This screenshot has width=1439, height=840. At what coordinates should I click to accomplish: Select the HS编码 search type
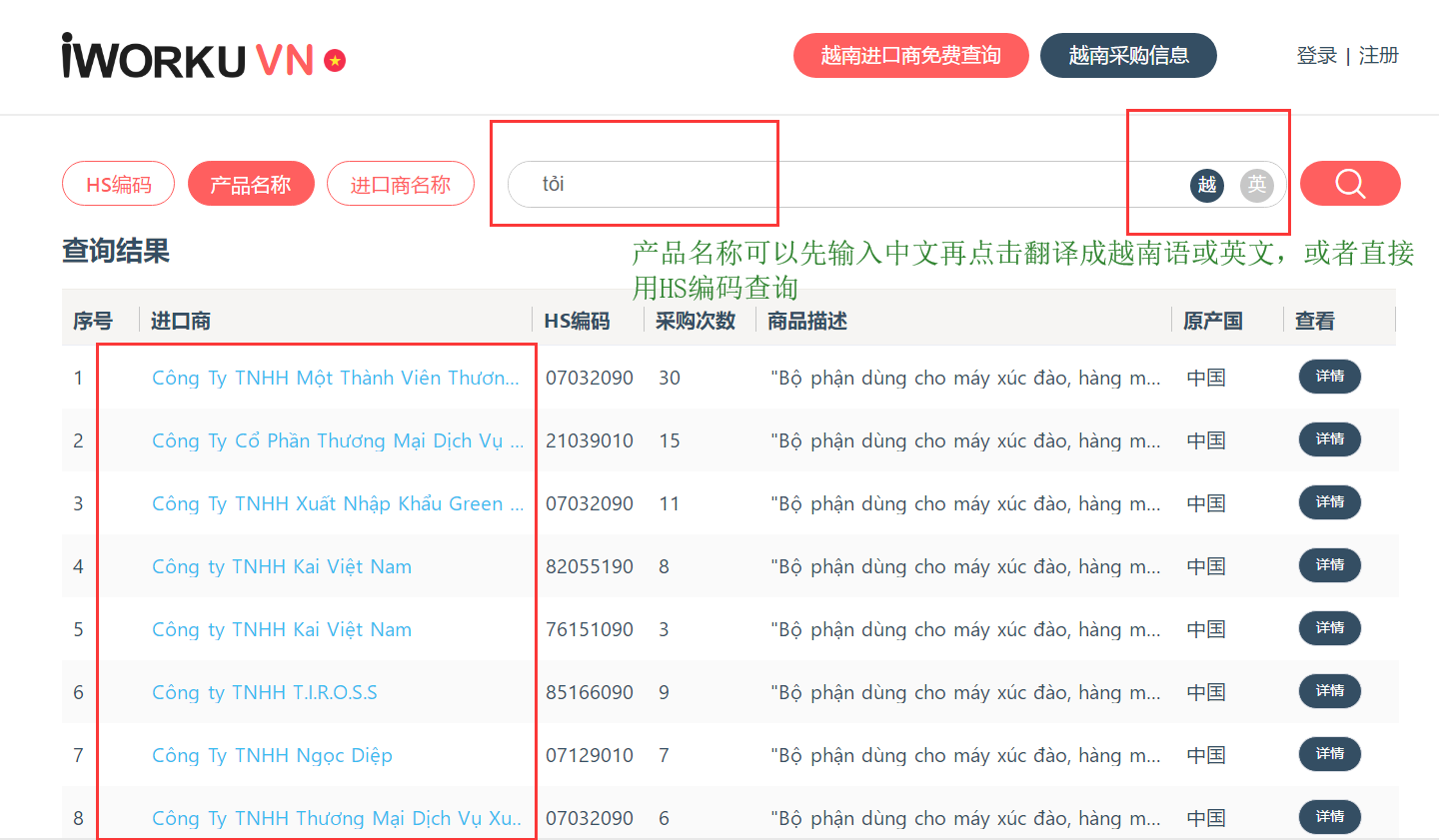[x=119, y=184]
